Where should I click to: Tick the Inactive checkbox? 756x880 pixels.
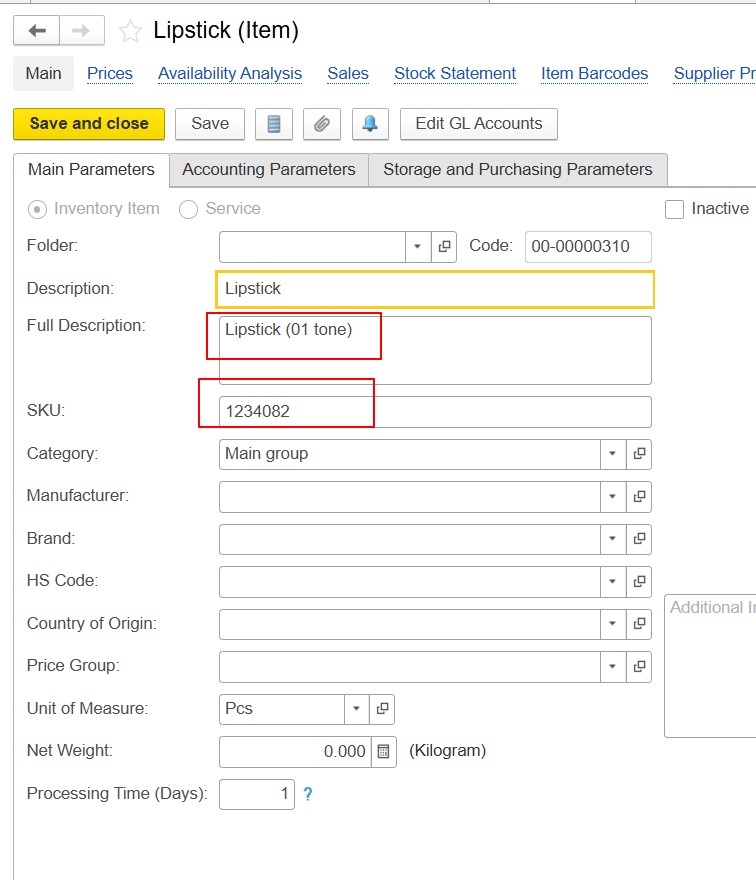click(x=674, y=209)
